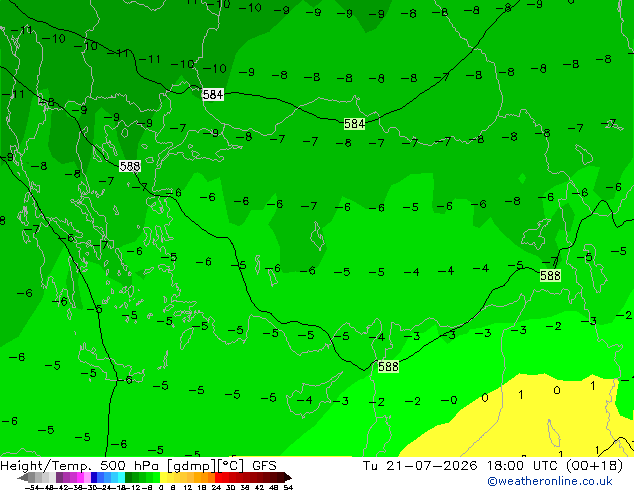This screenshot has height=490, width=634.
Task: Click the dark maroon arrow end of legend
Action: tap(288, 477)
